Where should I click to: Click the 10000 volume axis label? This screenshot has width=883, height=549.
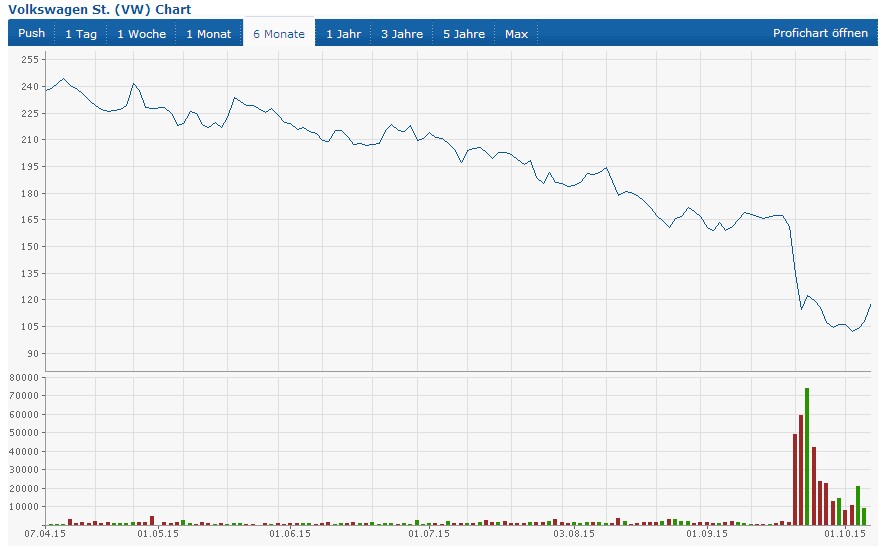(x=24, y=506)
